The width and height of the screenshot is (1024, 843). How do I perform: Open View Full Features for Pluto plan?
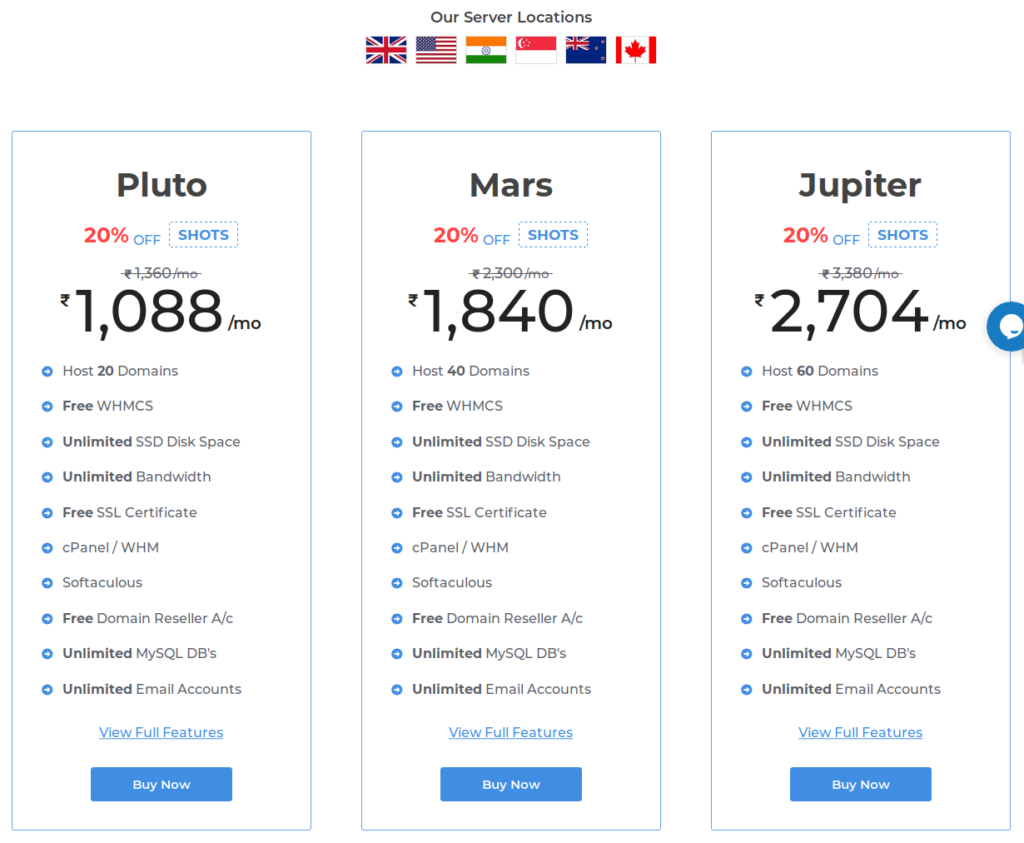click(161, 733)
